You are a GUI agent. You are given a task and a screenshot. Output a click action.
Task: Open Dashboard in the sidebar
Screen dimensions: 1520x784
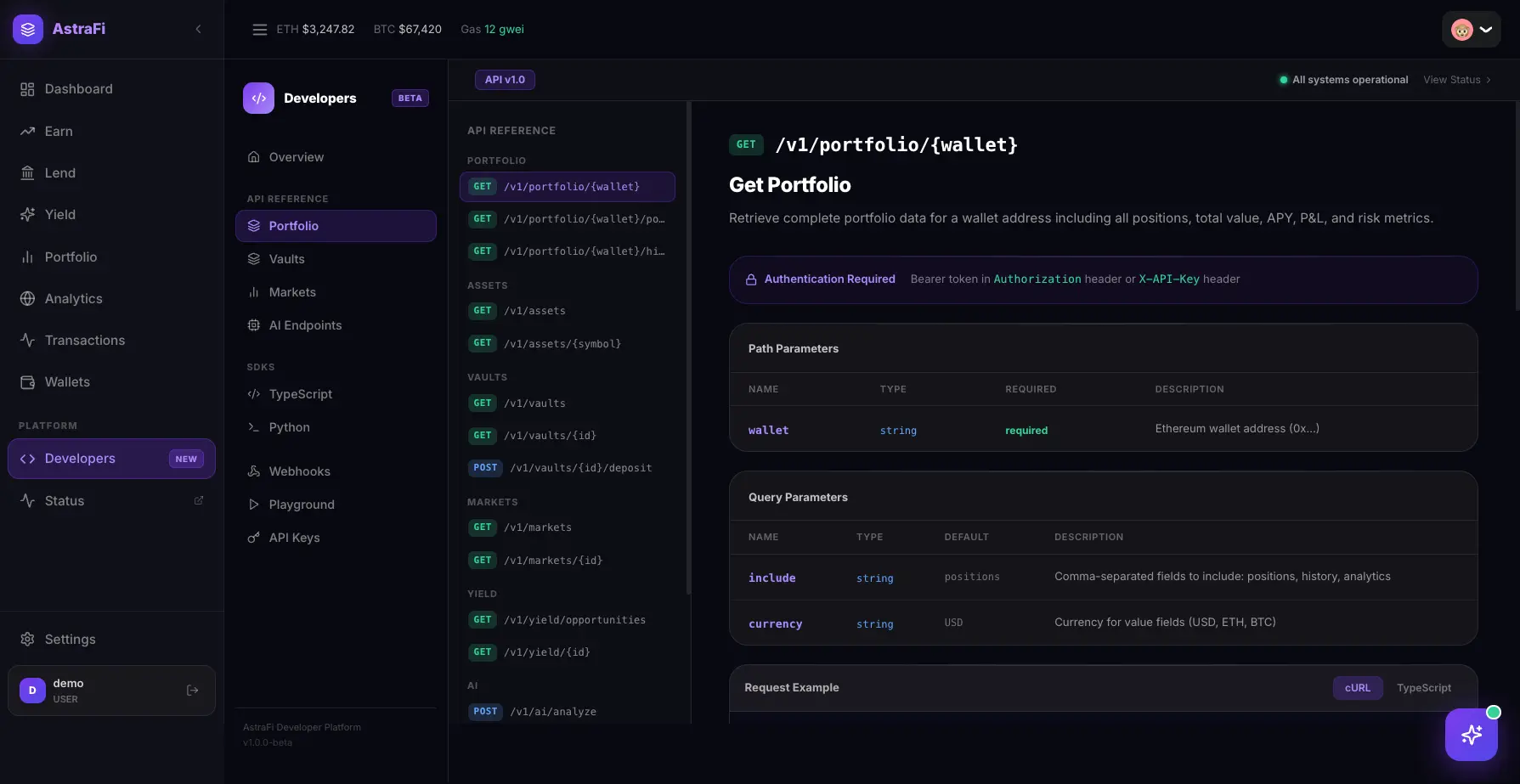[111, 89]
